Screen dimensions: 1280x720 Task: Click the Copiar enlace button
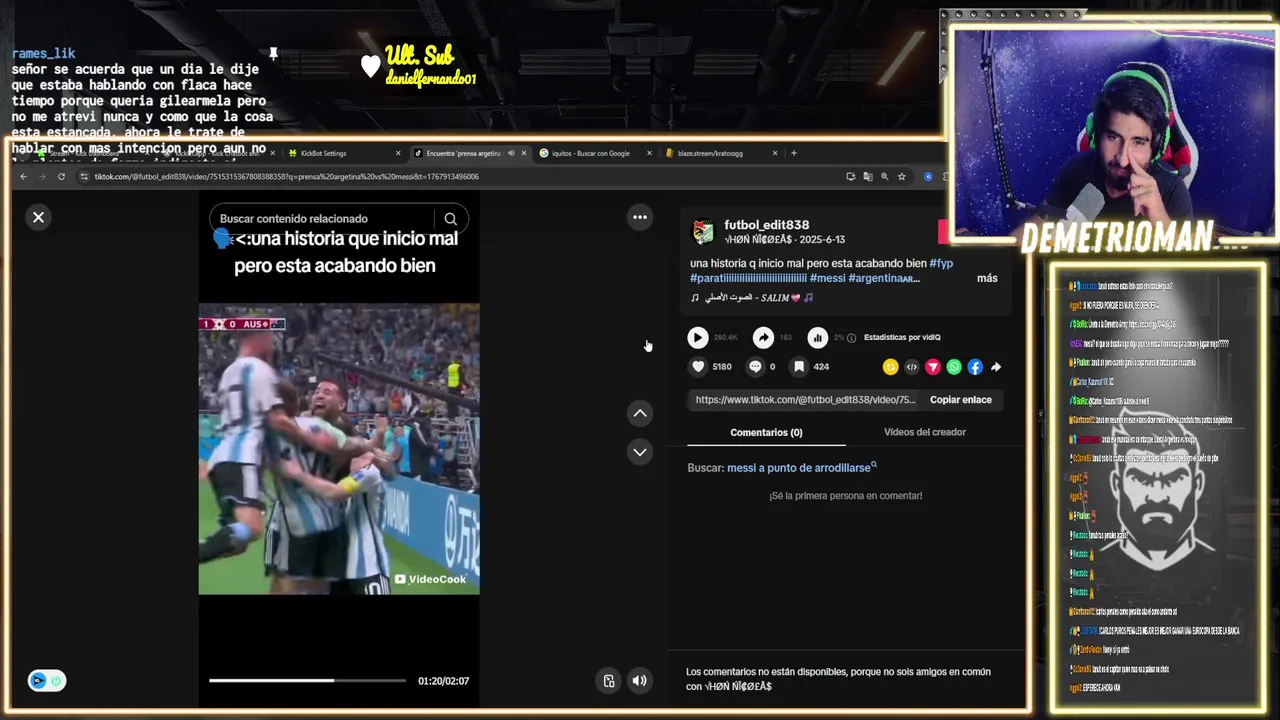961,400
